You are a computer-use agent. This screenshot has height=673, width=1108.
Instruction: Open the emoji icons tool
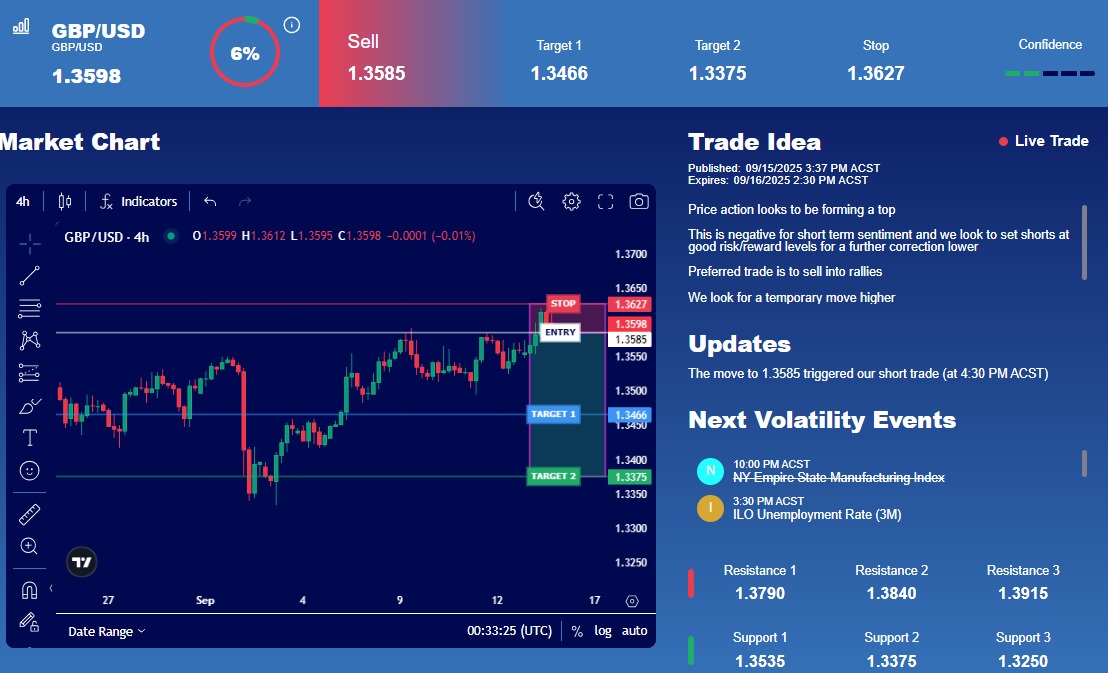pyautogui.click(x=30, y=470)
